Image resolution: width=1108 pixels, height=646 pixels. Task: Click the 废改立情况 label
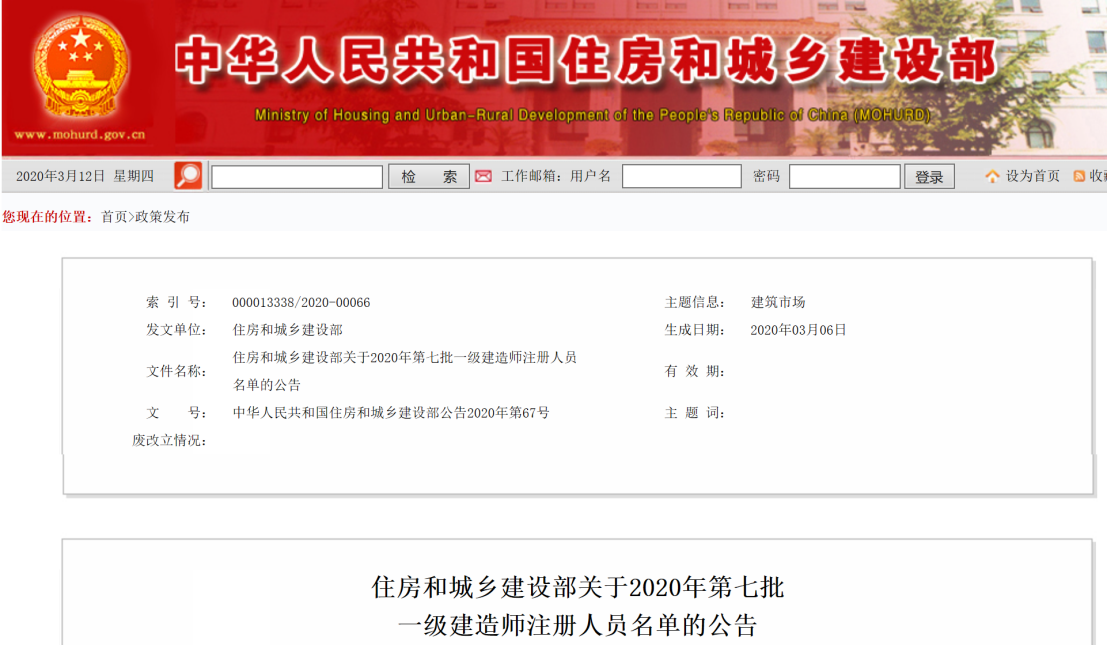pos(169,440)
